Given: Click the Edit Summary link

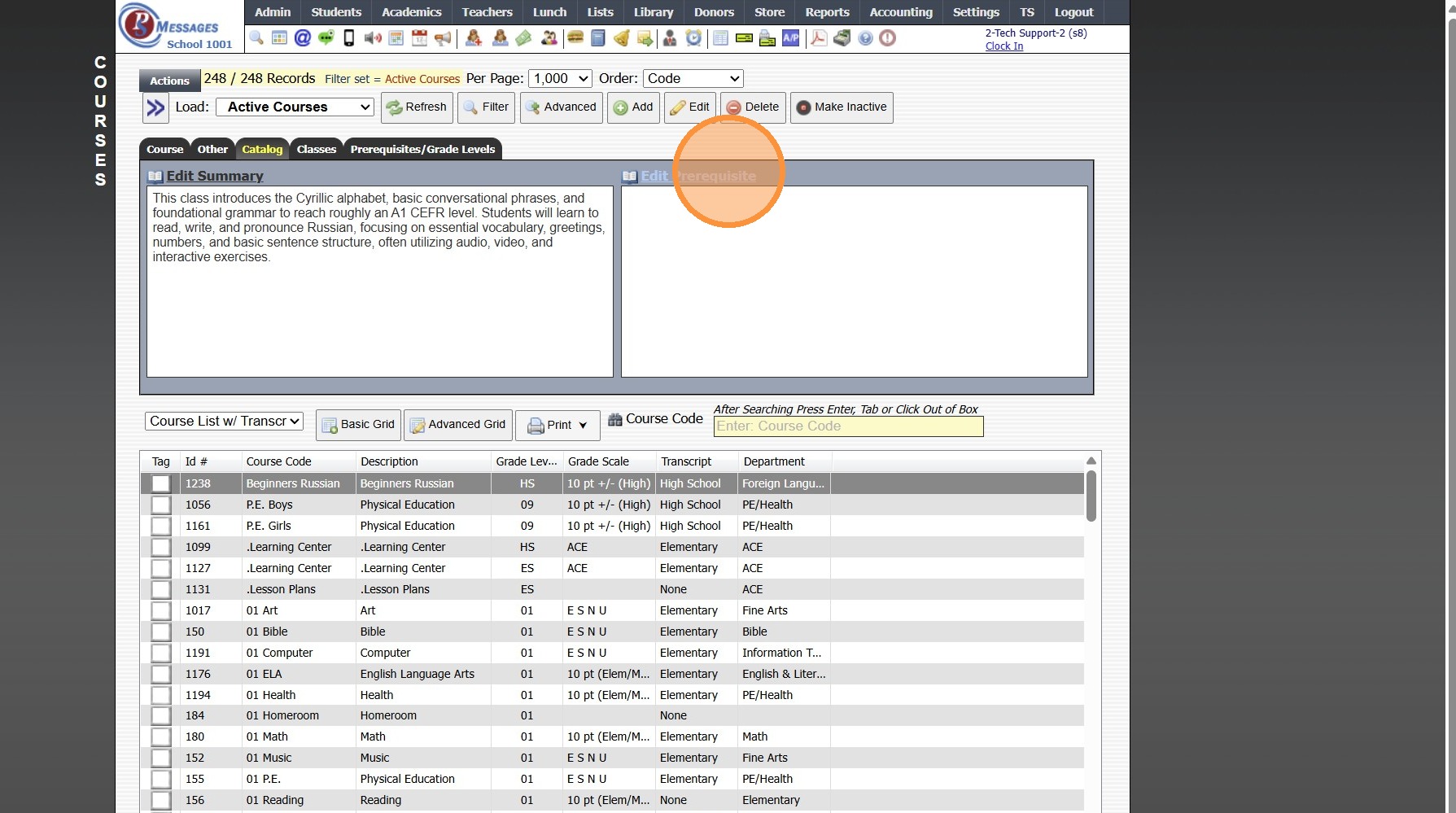Looking at the screenshot, I should pyautogui.click(x=215, y=176).
